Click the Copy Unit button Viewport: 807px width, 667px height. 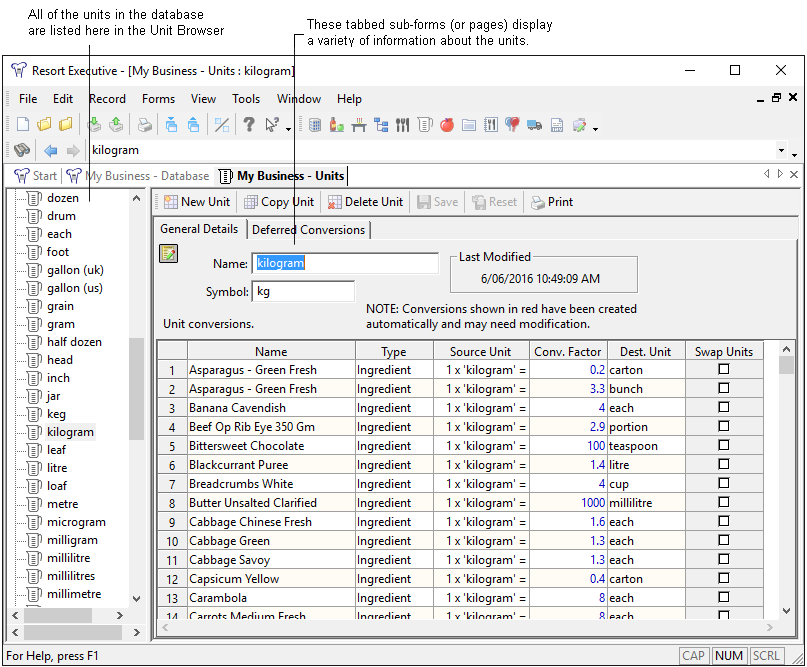(x=279, y=202)
